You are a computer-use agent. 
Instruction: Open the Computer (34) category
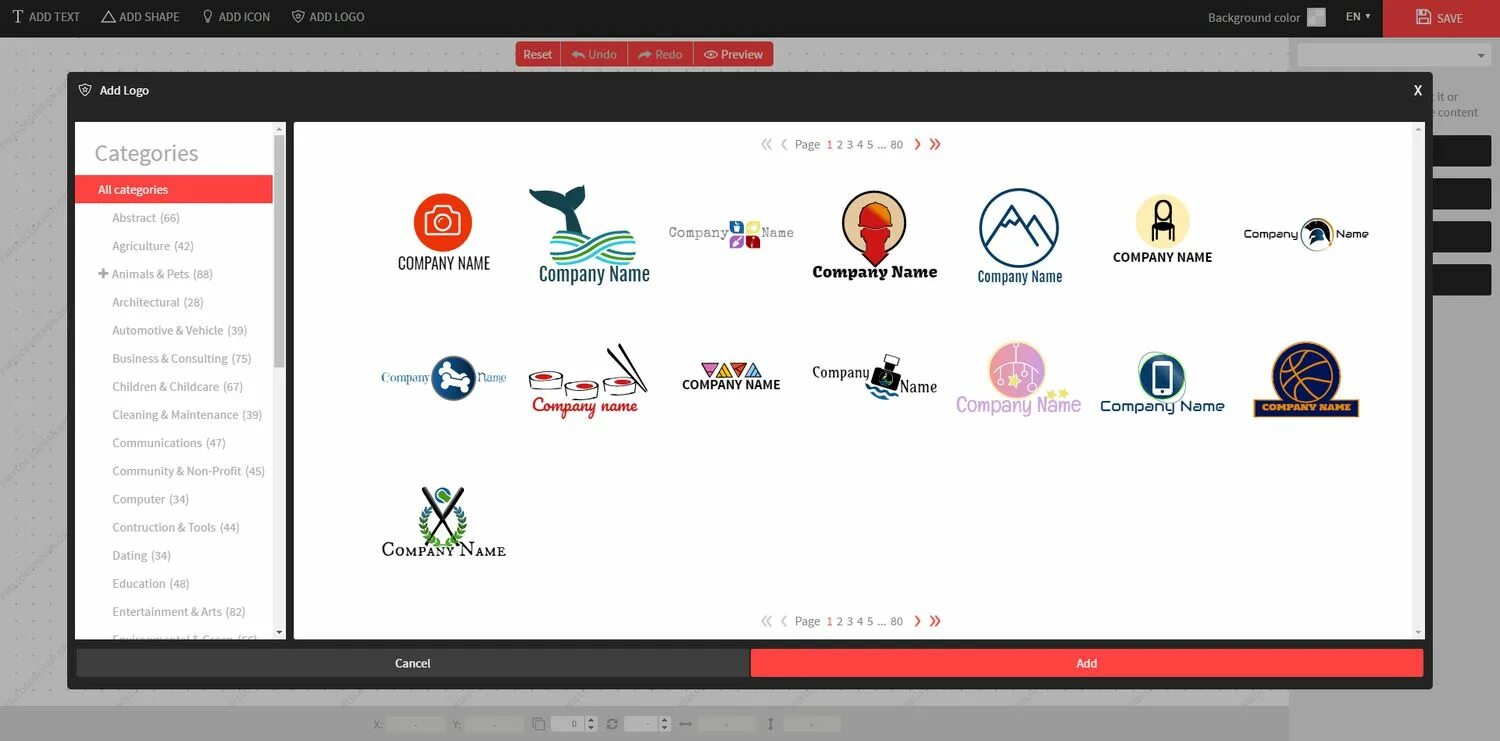150,498
